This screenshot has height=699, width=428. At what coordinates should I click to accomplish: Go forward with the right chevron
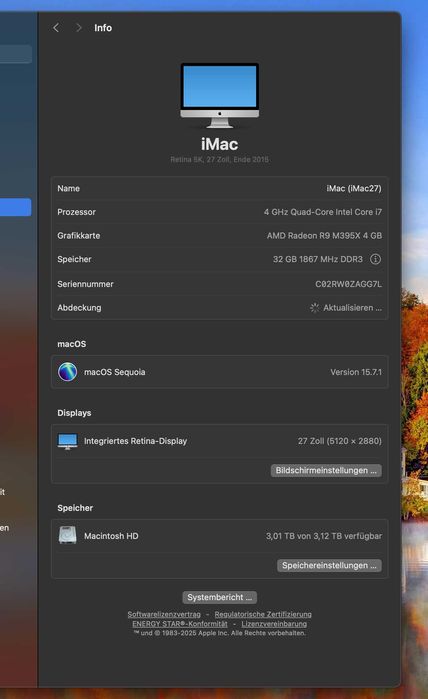coord(79,28)
